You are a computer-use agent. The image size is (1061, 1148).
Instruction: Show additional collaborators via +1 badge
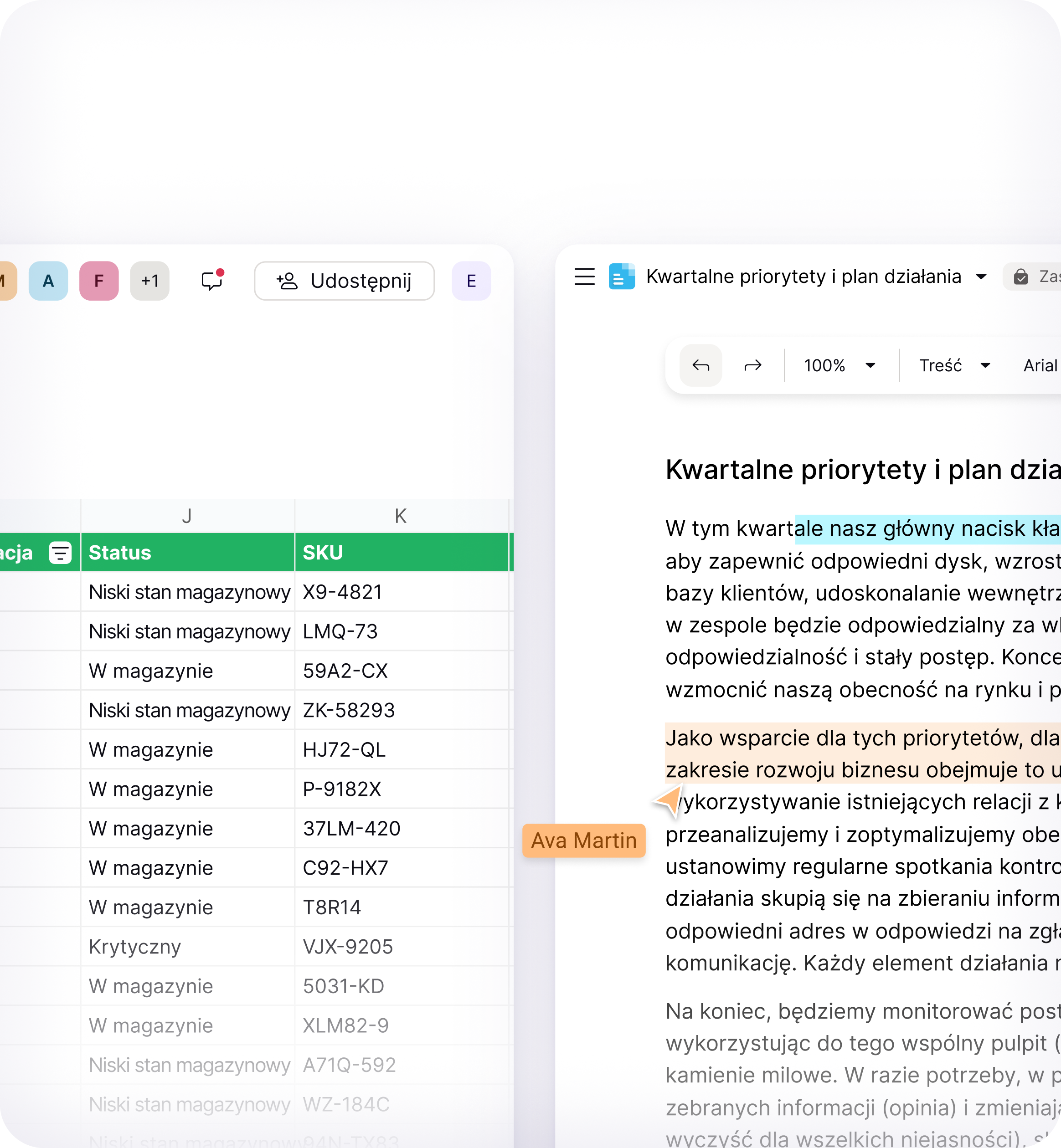pyautogui.click(x=150, y=281)
